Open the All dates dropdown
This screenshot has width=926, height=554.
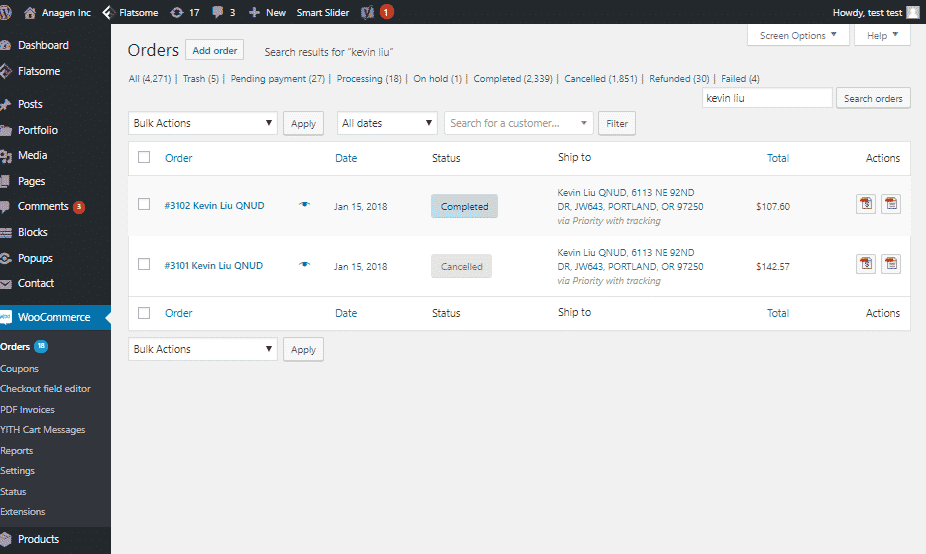387,123
